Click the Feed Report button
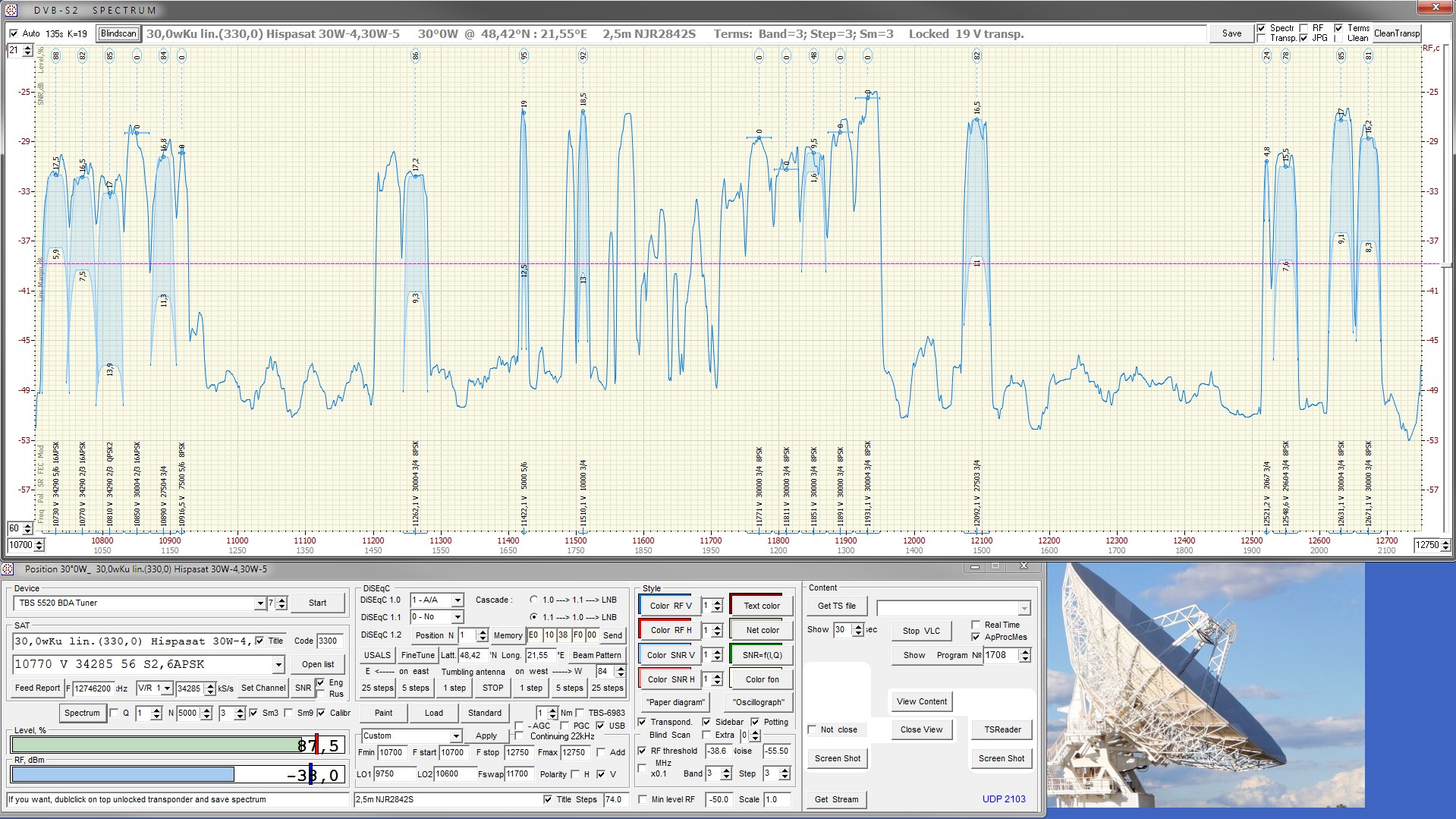This screenshot has height=819, width=1456. (x=37, y=688)
